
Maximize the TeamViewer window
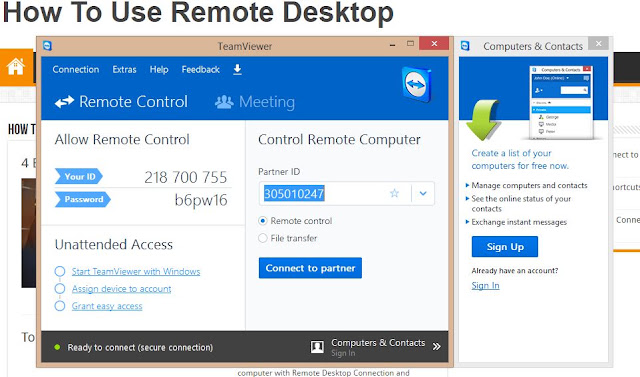pyautogui.click(x=410, y=44)
